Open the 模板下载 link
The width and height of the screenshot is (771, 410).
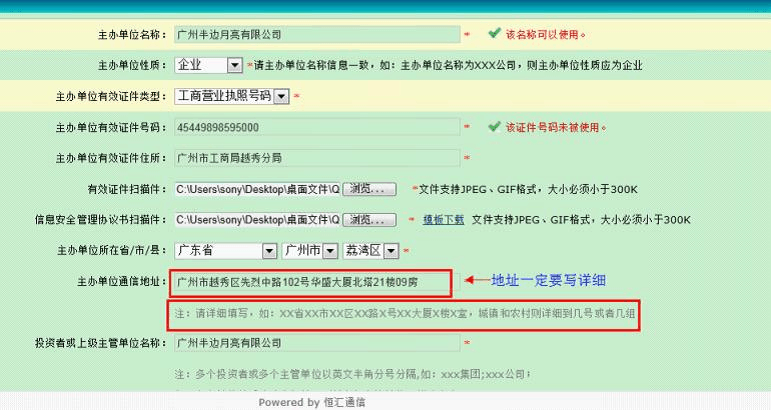pos(443,220)
